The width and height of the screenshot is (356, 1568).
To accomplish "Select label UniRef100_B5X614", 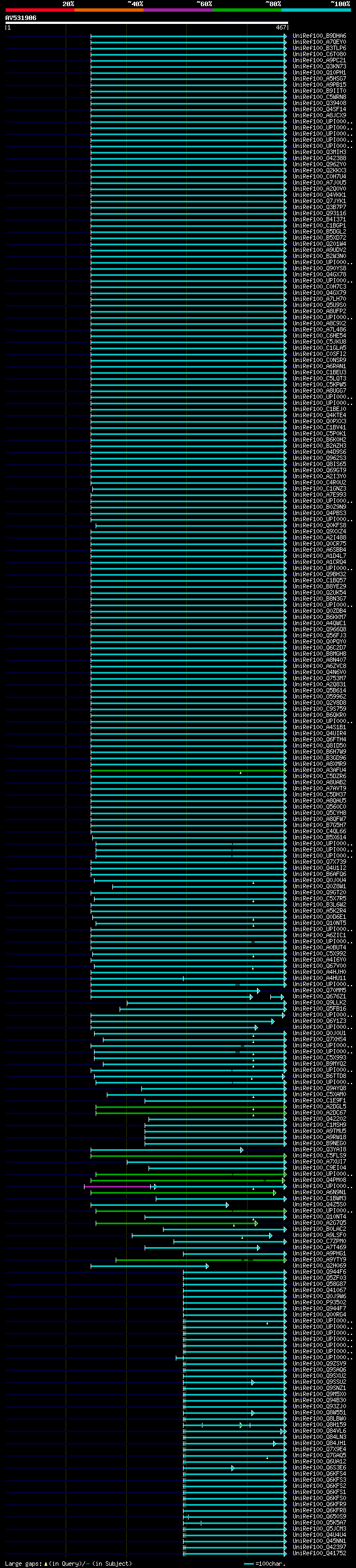I will click(319, 838).
